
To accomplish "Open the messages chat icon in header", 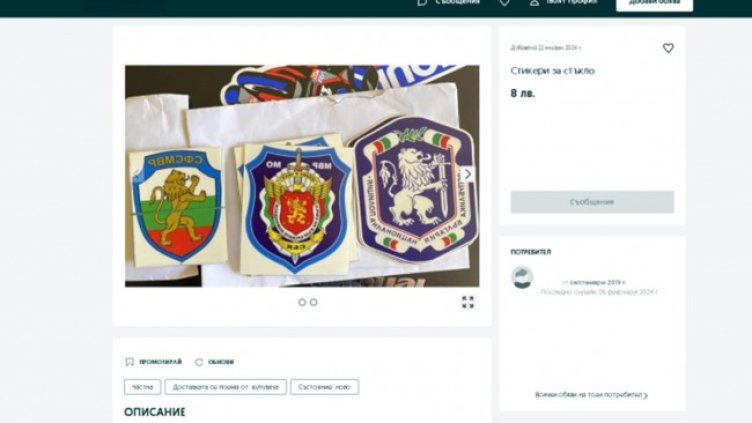I will [422, 2].
